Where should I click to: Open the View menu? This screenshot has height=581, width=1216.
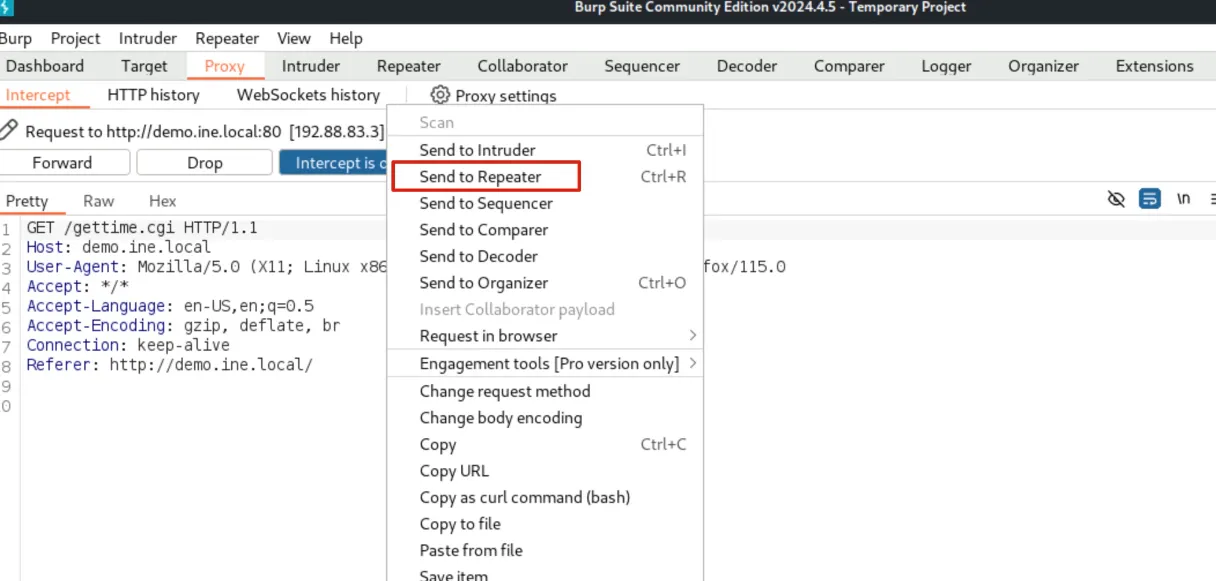click(294, 38)
